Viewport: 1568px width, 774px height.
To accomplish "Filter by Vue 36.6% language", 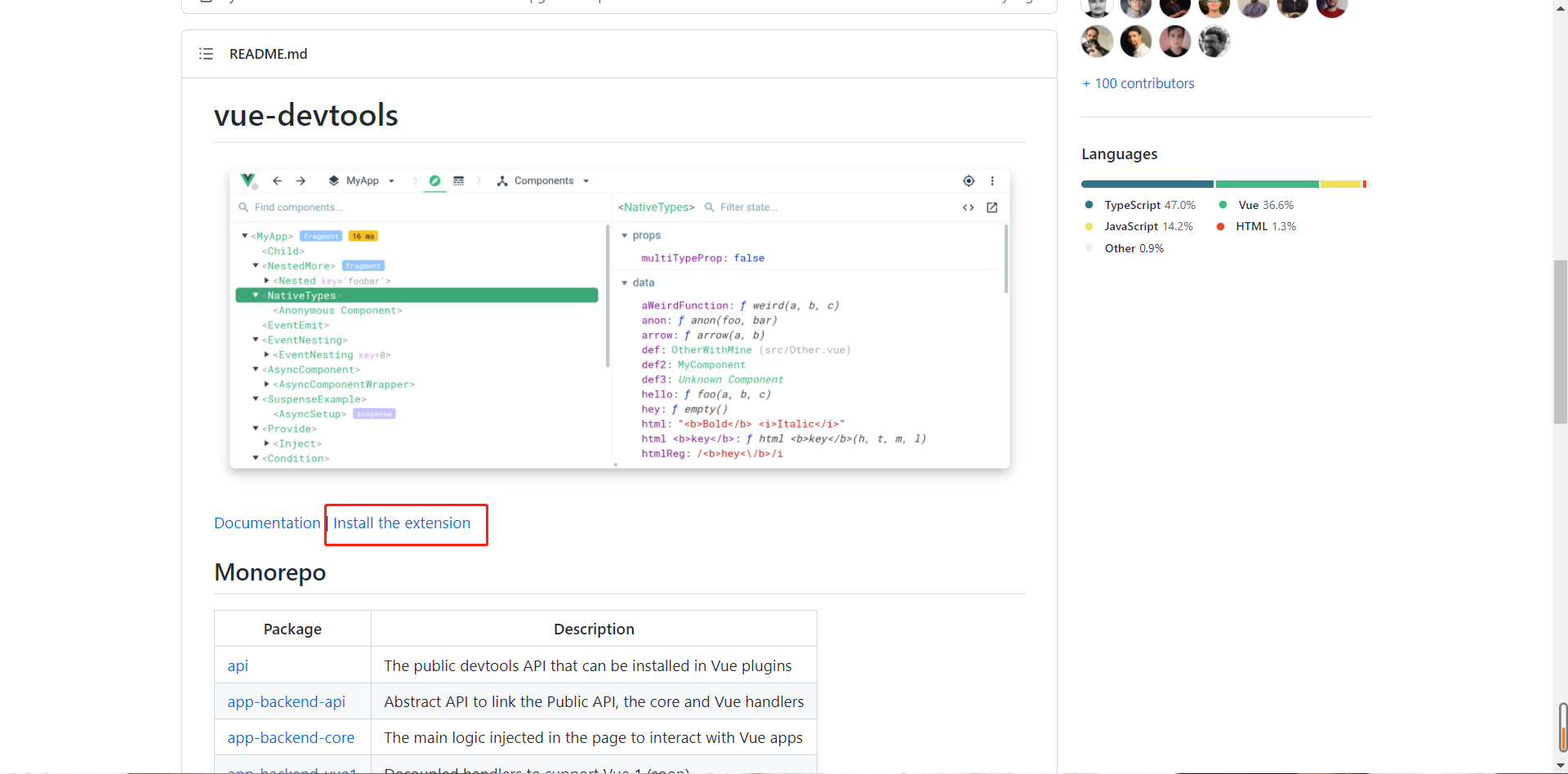I will pos(1257,205).
